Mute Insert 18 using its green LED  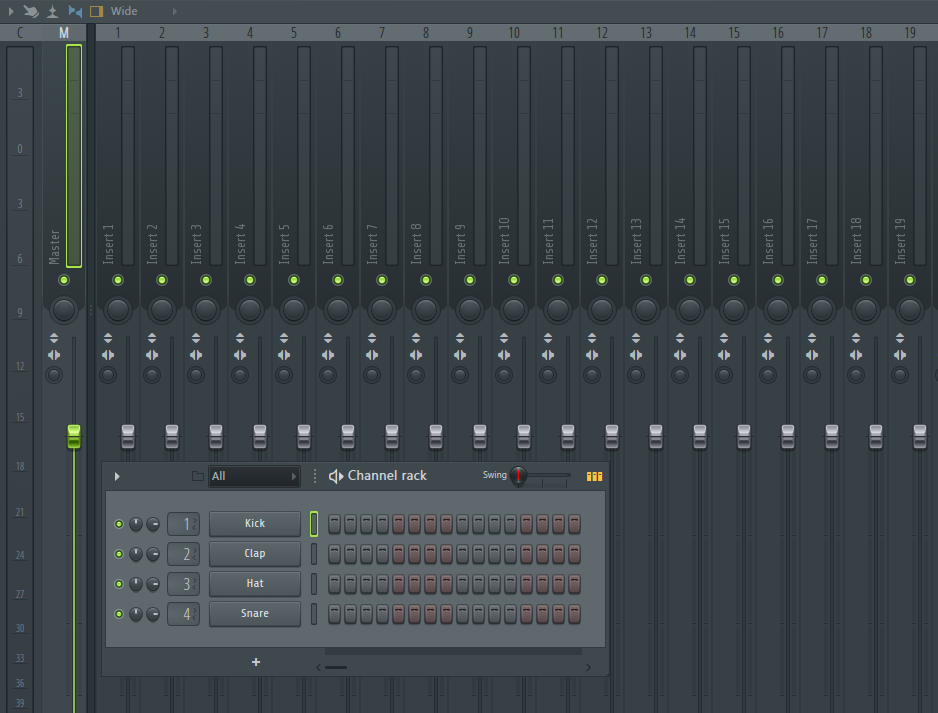tap(866, 280)
